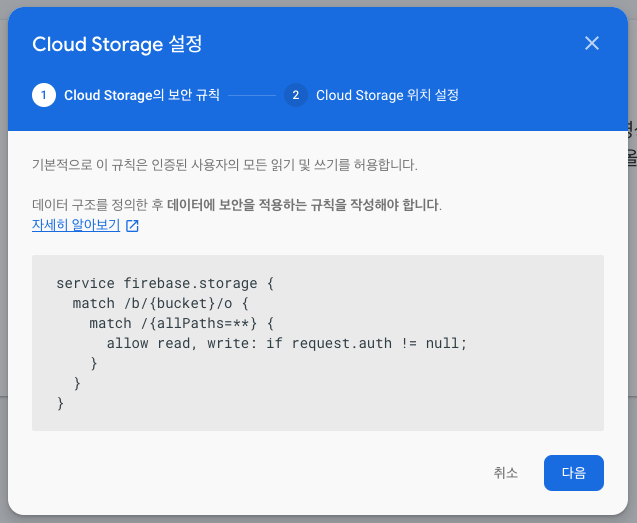Click the 다음 button
637x523 pixels.
[x=574, y=473]
